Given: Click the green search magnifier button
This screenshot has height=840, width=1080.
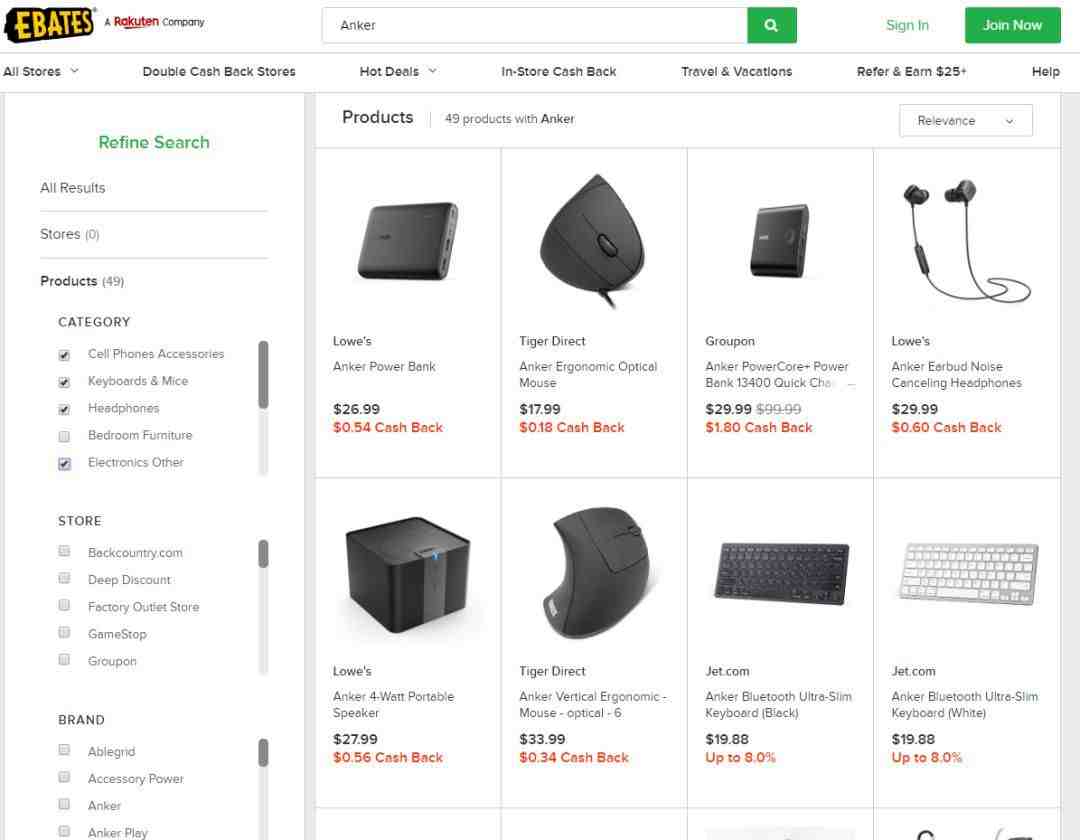Looking at the screenshot, I should point(771,26).
